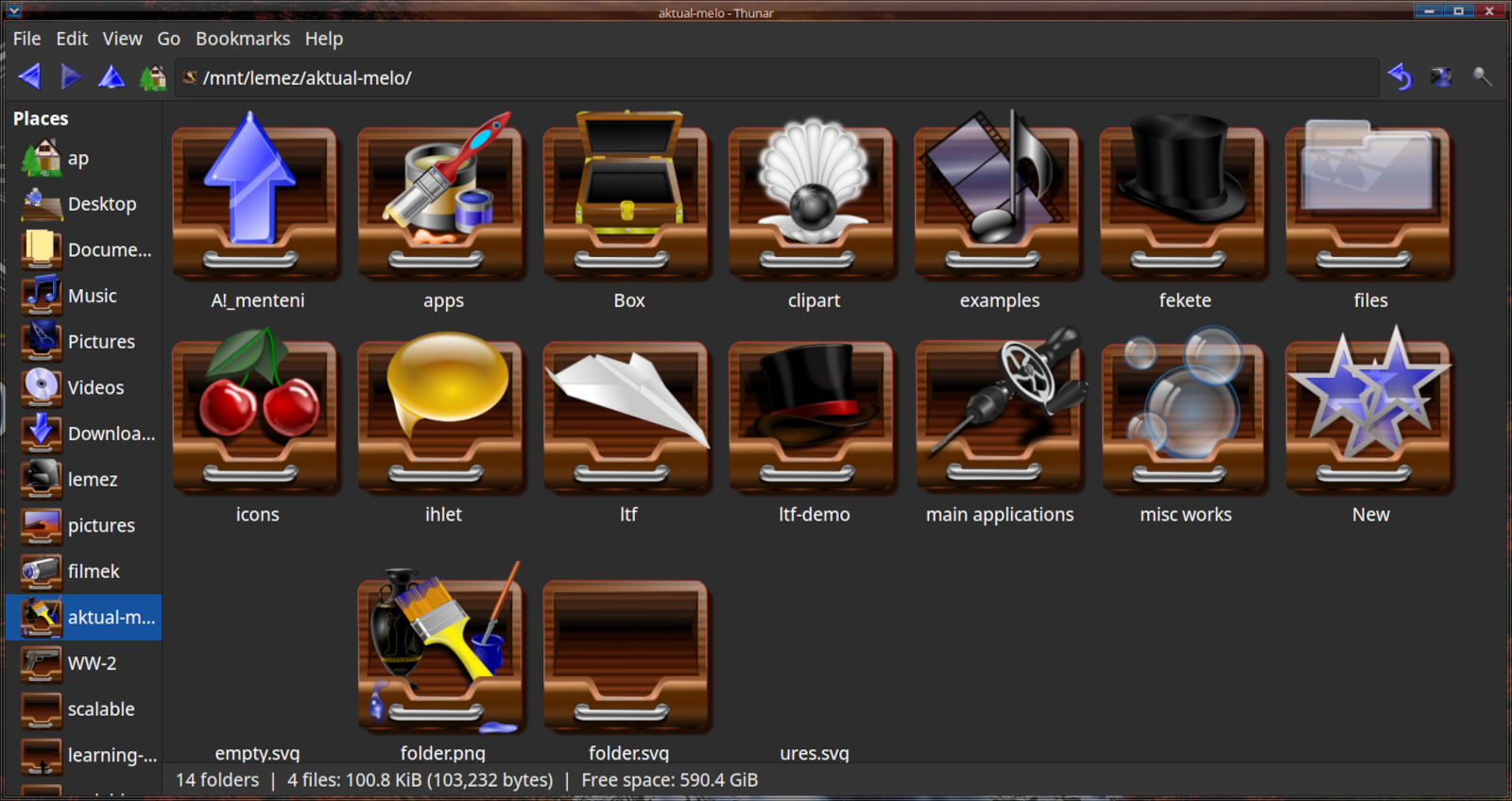Go to ap in Places
The height and width of the screenshot is (801, 1512).
click(x=83, y=159)
